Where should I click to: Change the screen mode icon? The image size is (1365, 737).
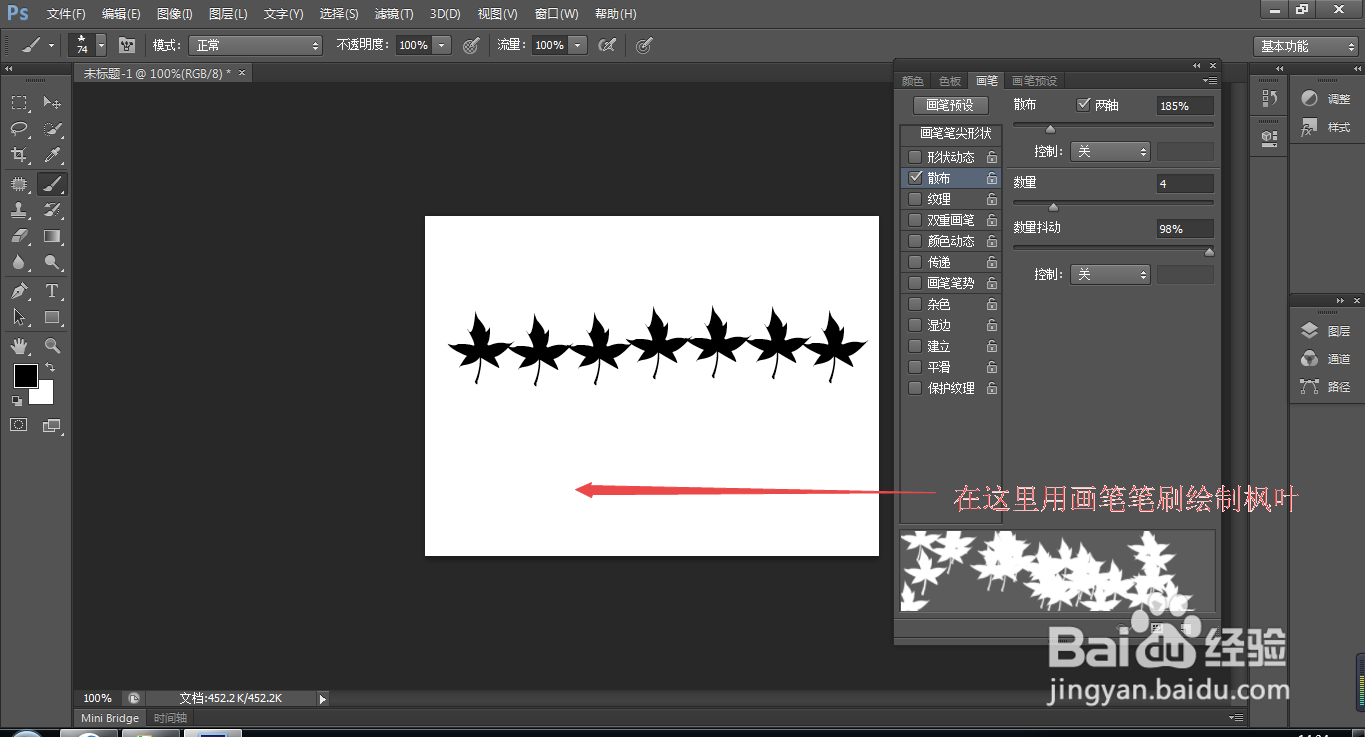[x=52, y=425]
